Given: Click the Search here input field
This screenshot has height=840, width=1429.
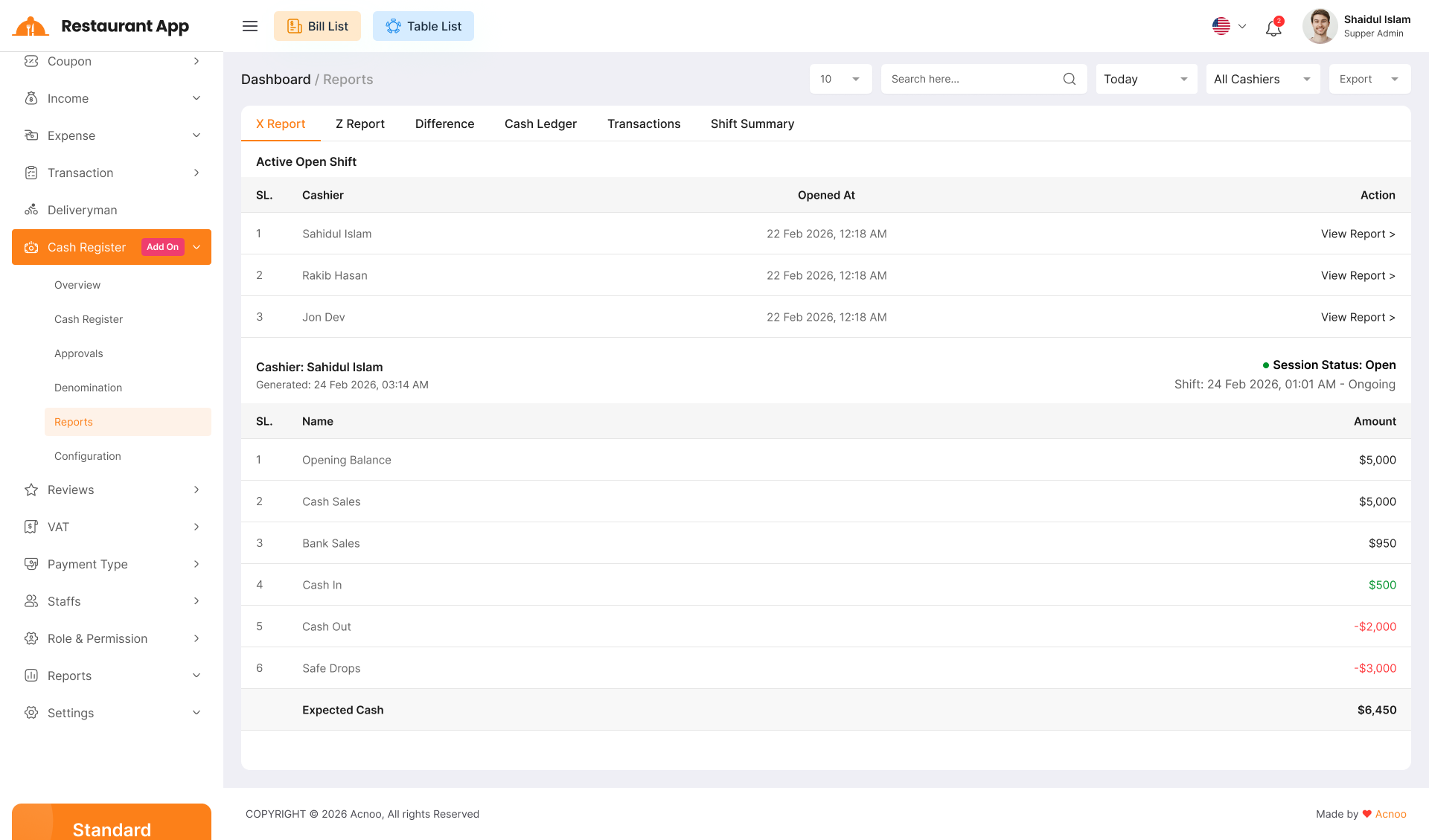Looking at the screenshot, I should click(x=984, y=79).
